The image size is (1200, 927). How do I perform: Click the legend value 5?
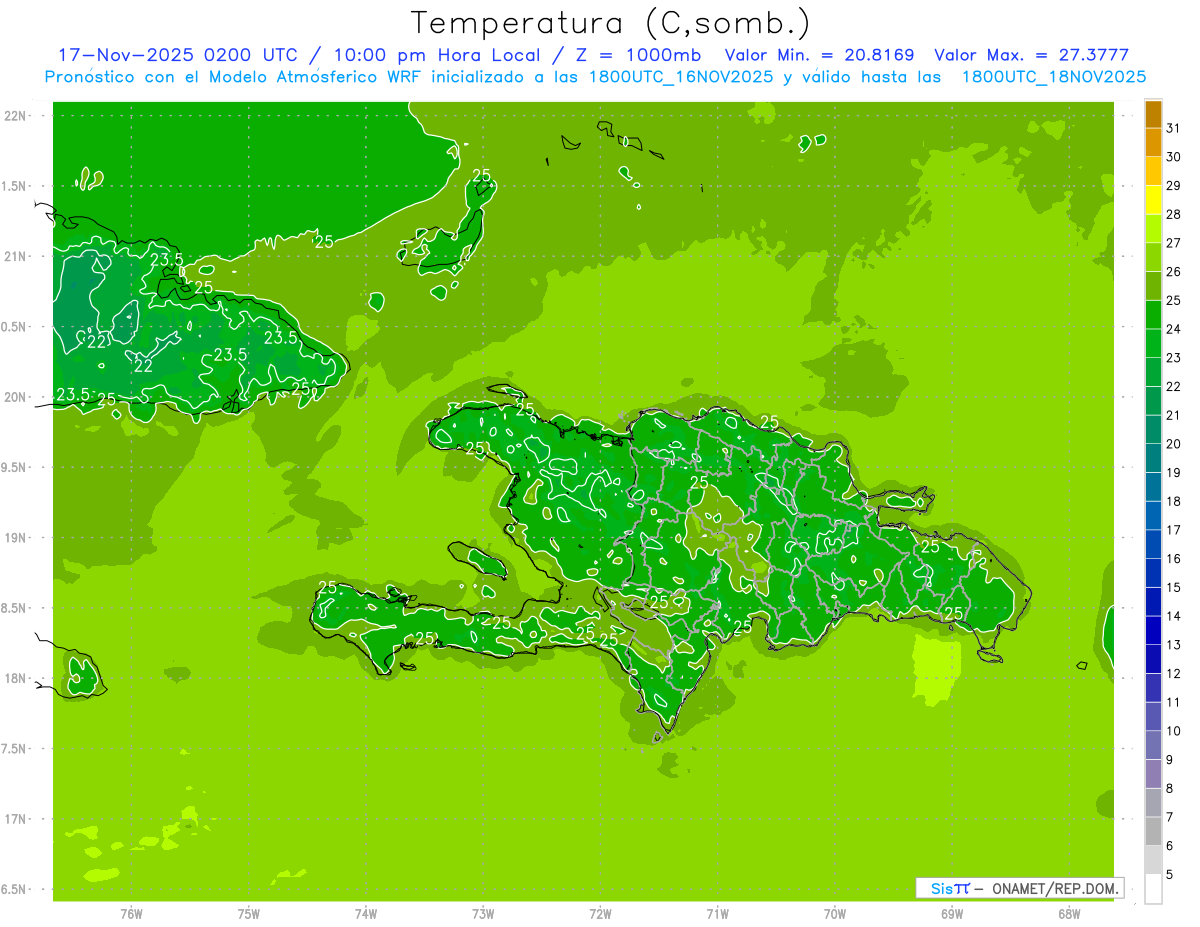coord(1170,875)
